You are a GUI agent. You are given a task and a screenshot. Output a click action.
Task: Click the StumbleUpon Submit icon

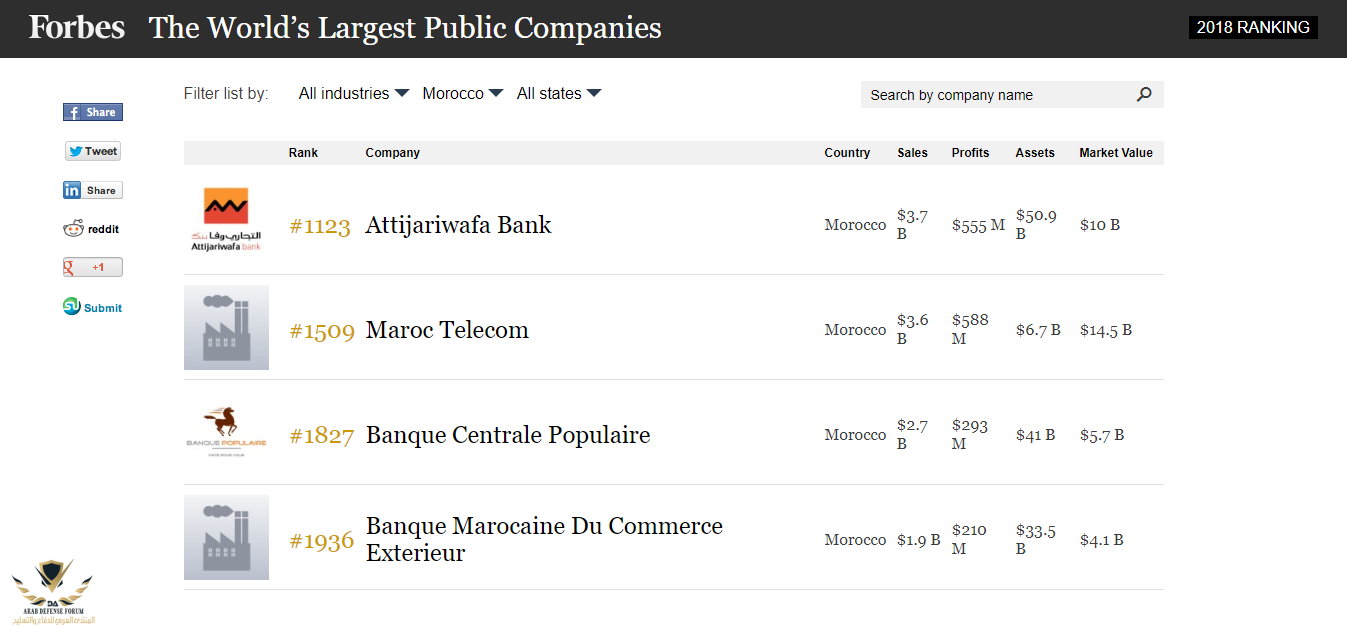(x=72, y=307)
